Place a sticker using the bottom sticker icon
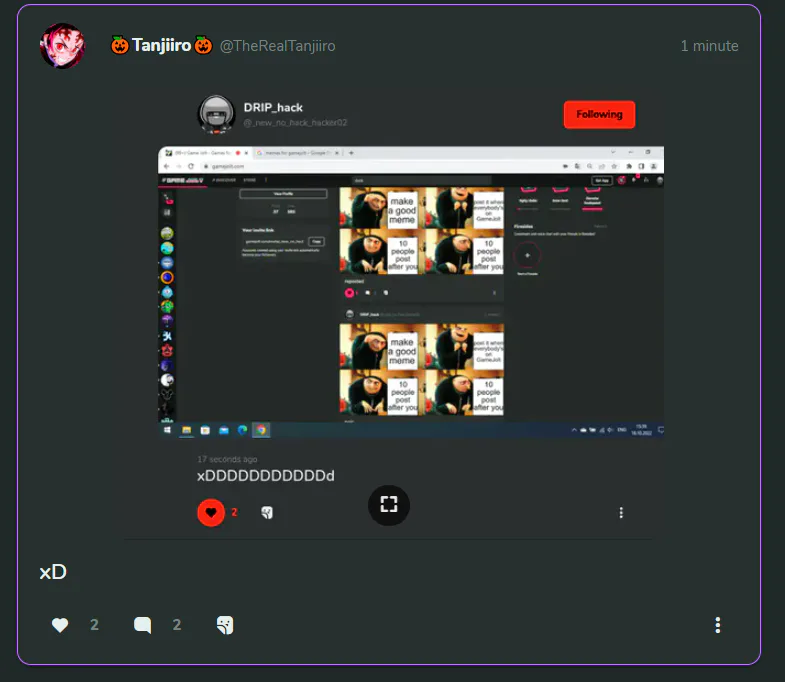Viewport: 785px width, 682px height. (225, 624)
